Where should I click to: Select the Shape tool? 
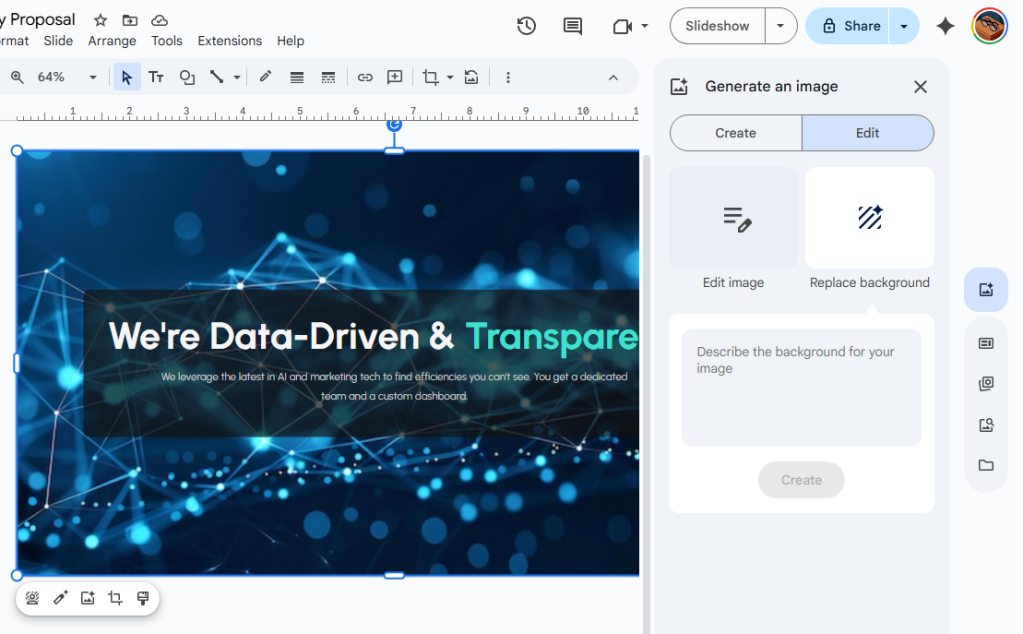coord(186,76)
